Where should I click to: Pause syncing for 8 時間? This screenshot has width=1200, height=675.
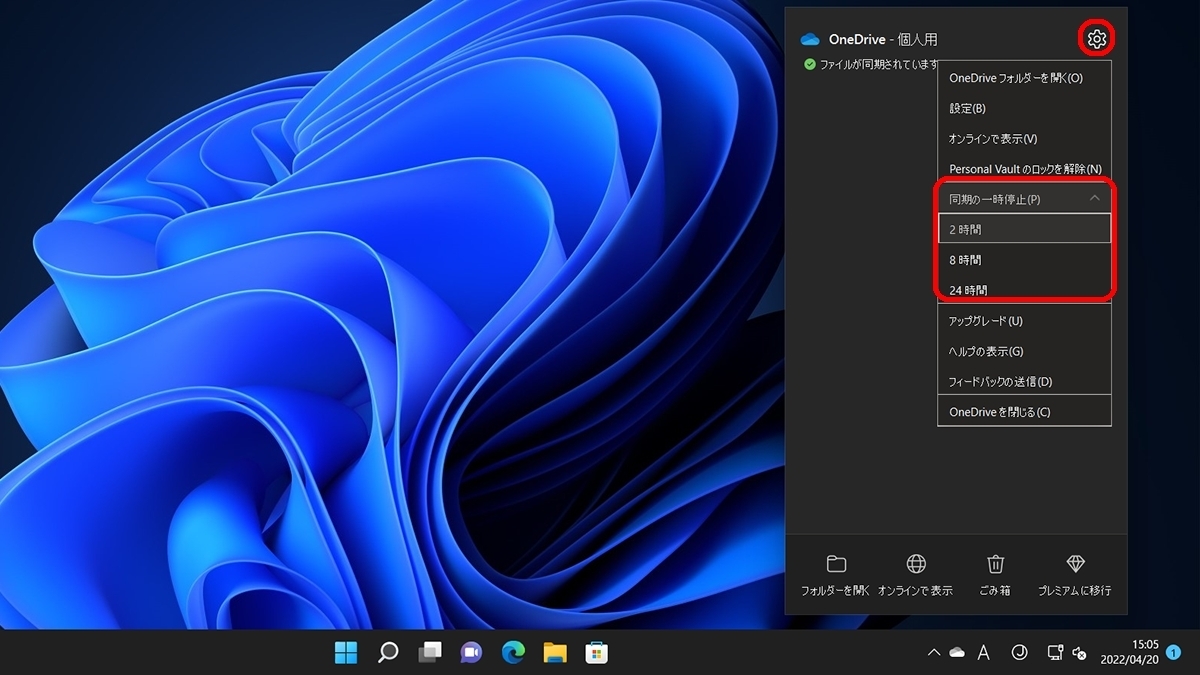pos(1024,260)
